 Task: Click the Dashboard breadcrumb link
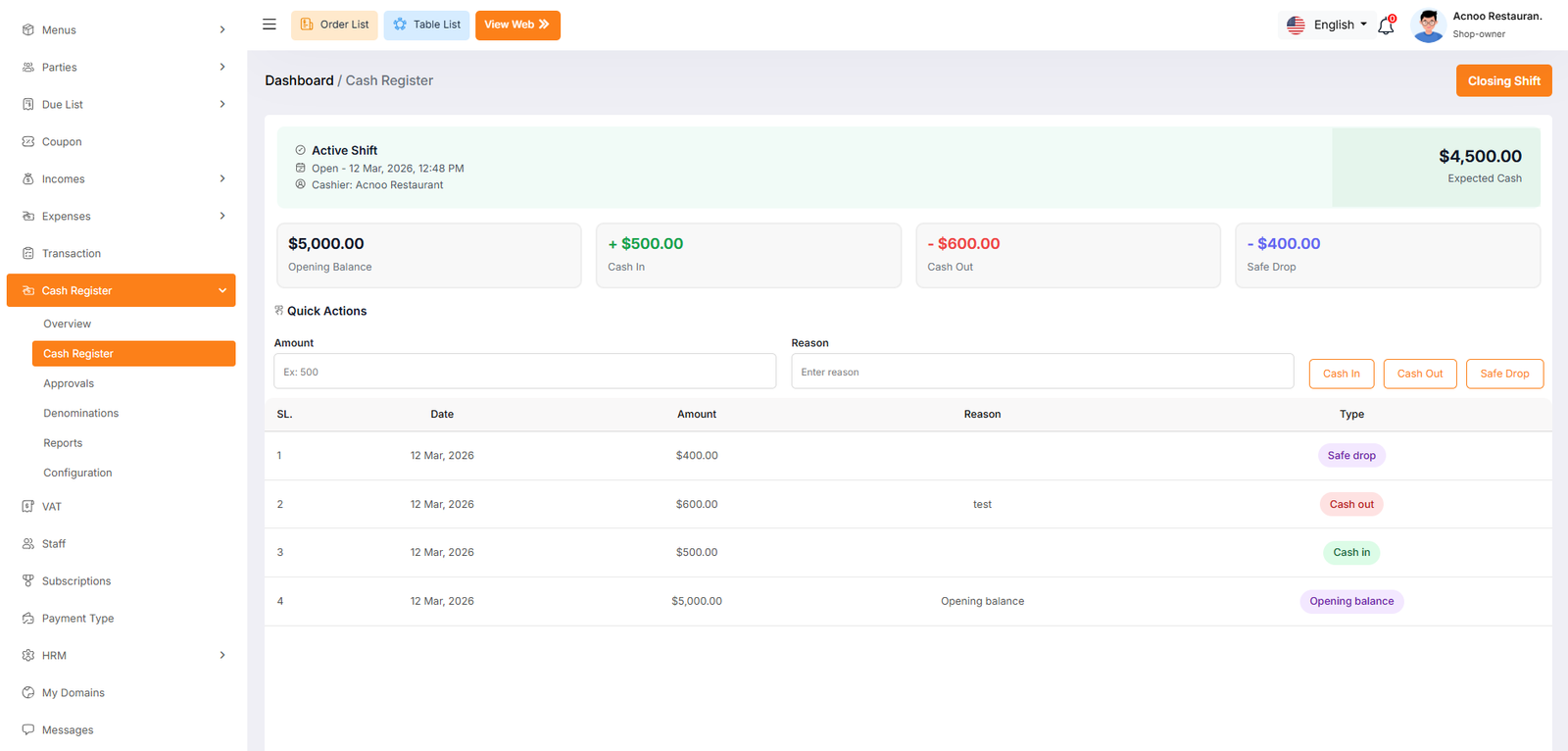[299, 81]
